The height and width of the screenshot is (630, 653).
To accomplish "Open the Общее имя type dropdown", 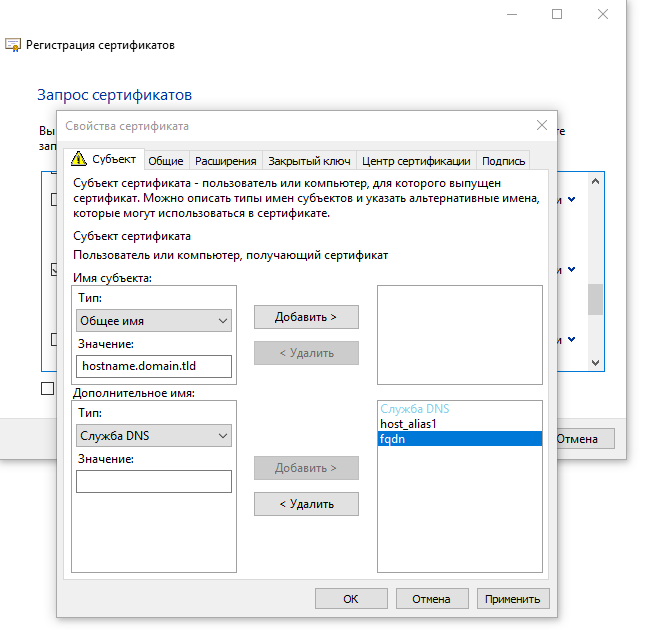I will click(154, 321).
